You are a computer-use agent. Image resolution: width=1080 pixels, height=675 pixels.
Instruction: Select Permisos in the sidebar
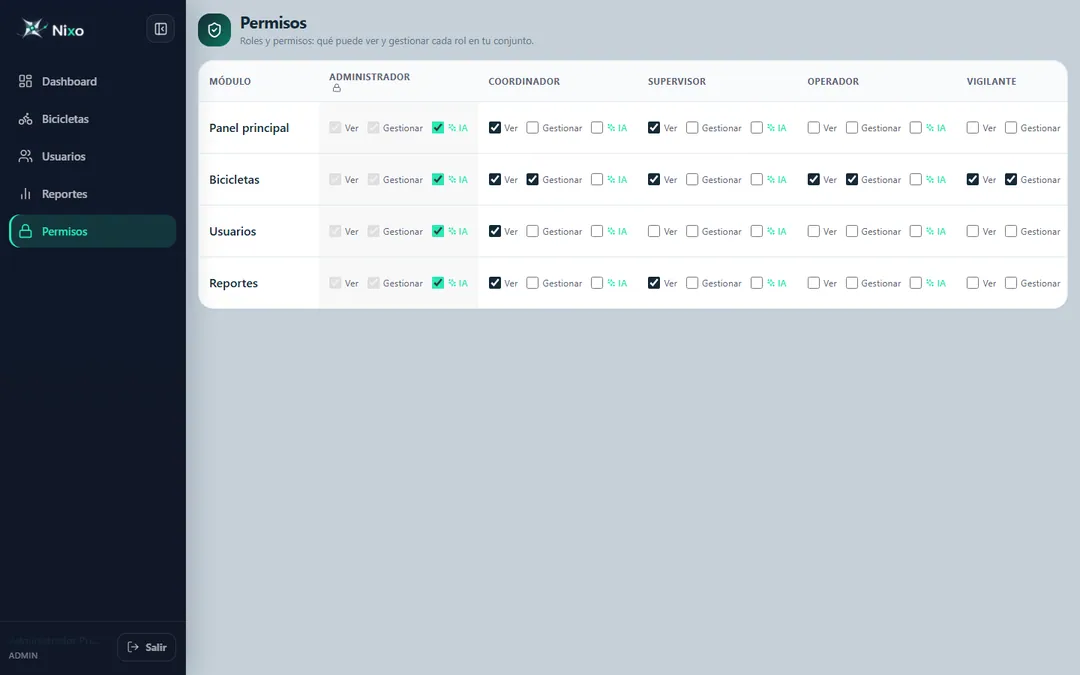tap(92, 231)
